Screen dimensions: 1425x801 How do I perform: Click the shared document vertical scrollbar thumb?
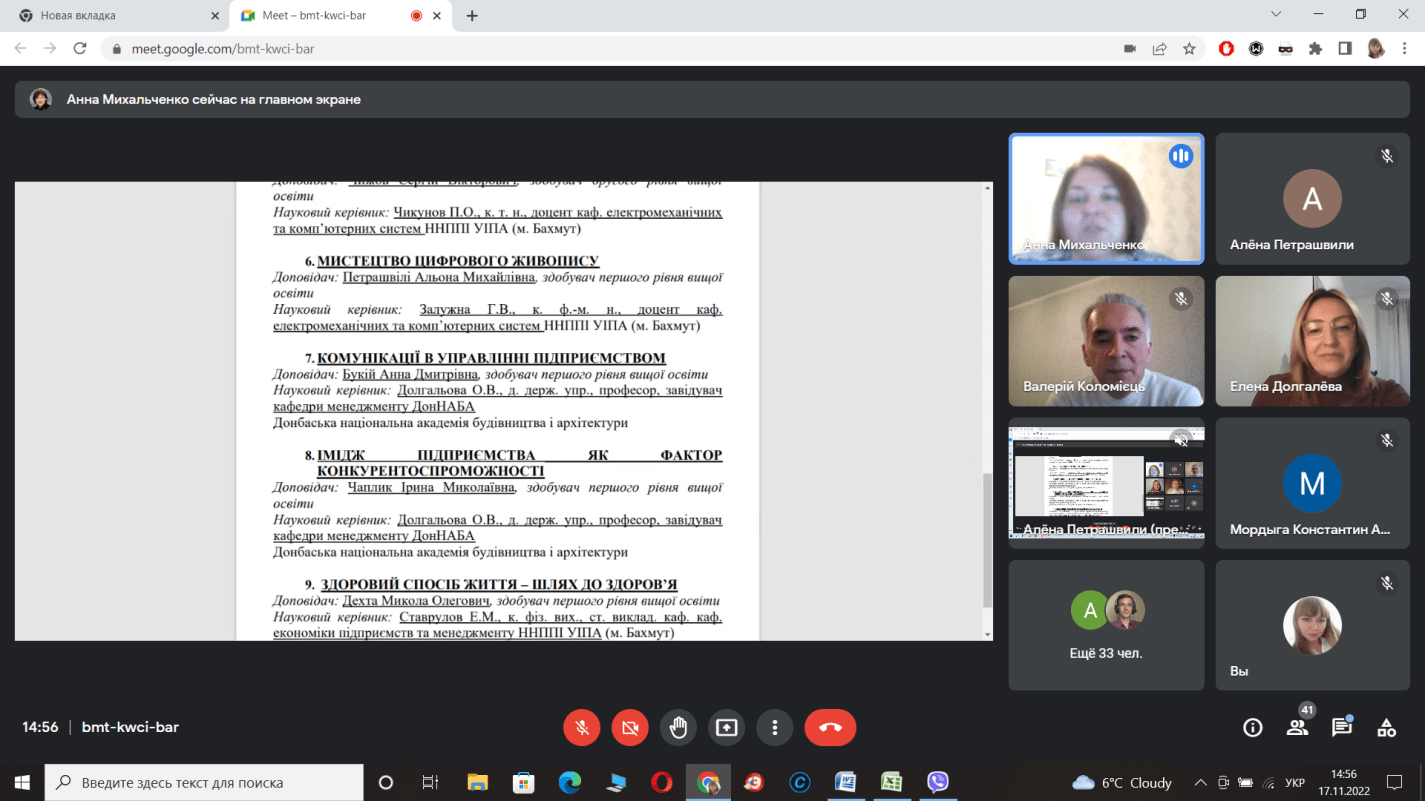click(x=988, y=540)
